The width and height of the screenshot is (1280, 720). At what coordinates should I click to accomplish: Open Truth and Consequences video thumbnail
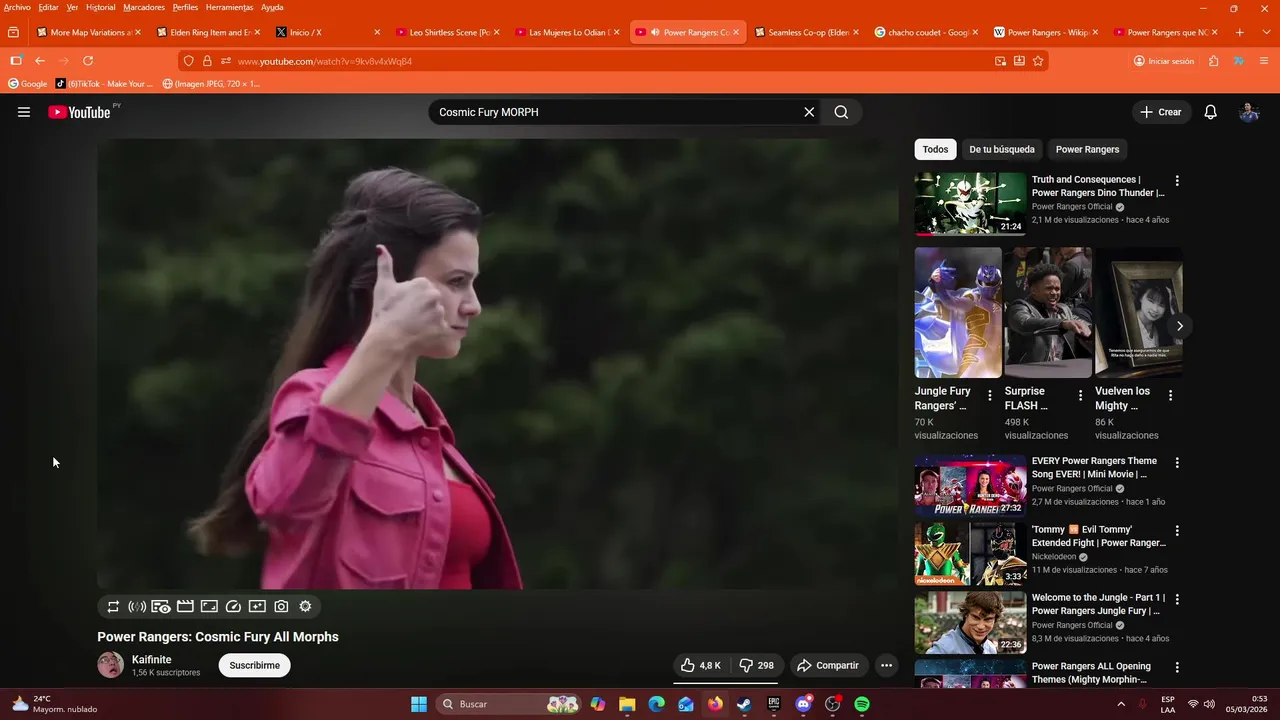point(970,204)
